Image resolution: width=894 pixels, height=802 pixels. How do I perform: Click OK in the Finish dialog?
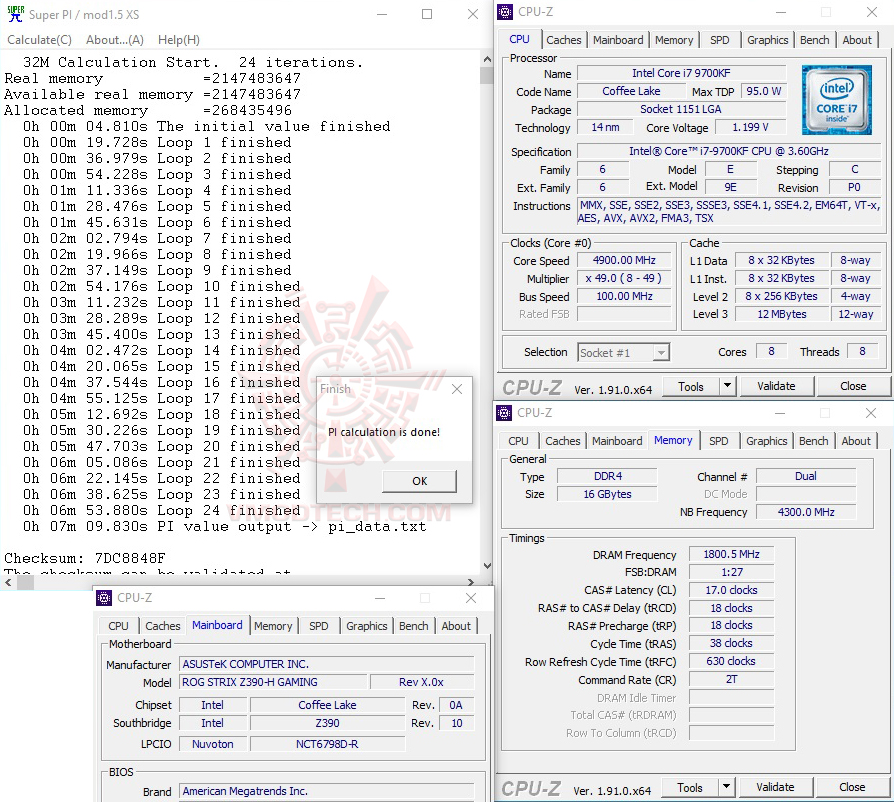[x=420, y=481]
